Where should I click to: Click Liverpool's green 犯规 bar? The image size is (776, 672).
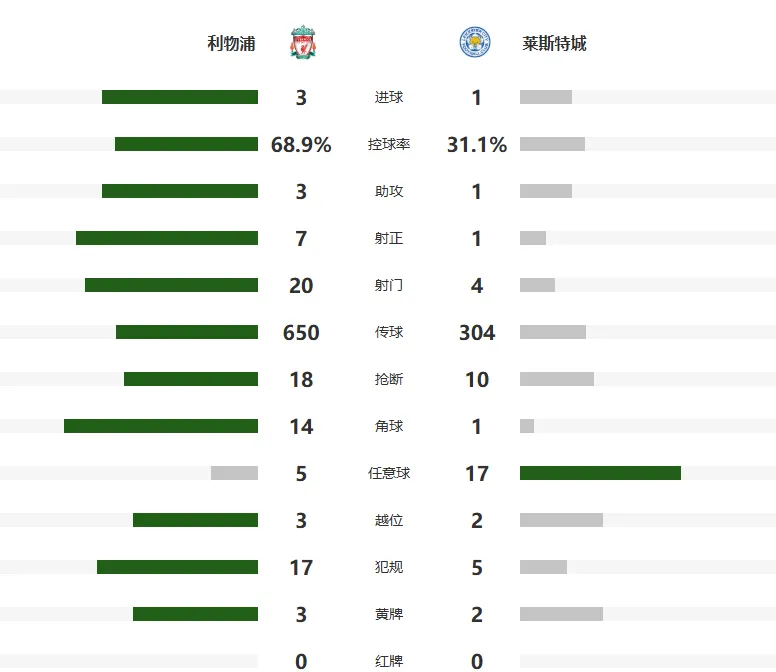point(178,567)
